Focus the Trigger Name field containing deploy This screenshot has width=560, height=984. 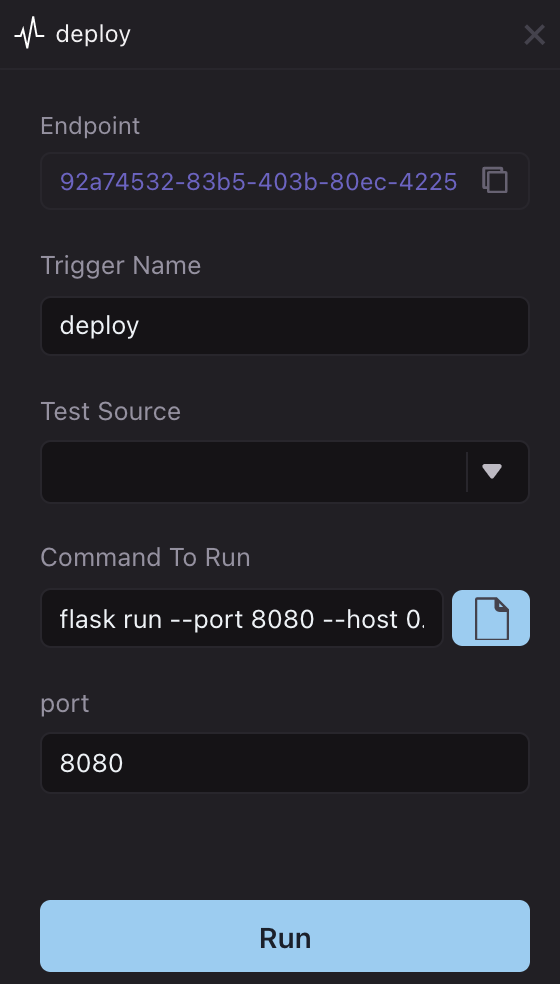tap(285, 326)
